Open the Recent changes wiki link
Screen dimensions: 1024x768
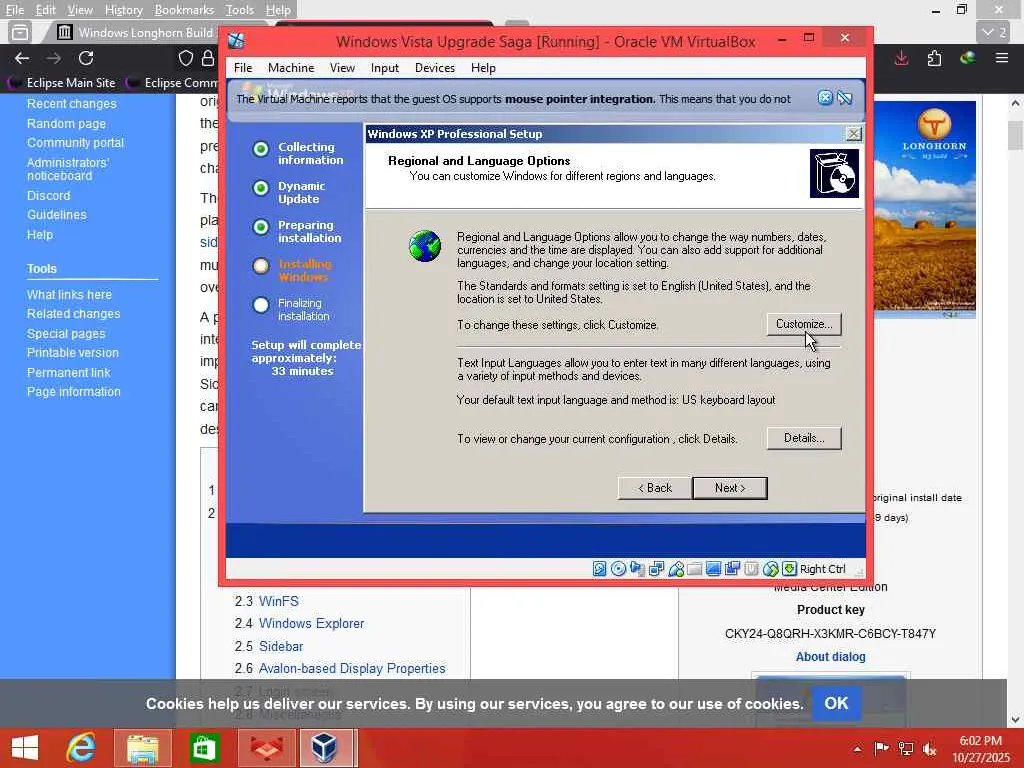[x=72, y=104]
